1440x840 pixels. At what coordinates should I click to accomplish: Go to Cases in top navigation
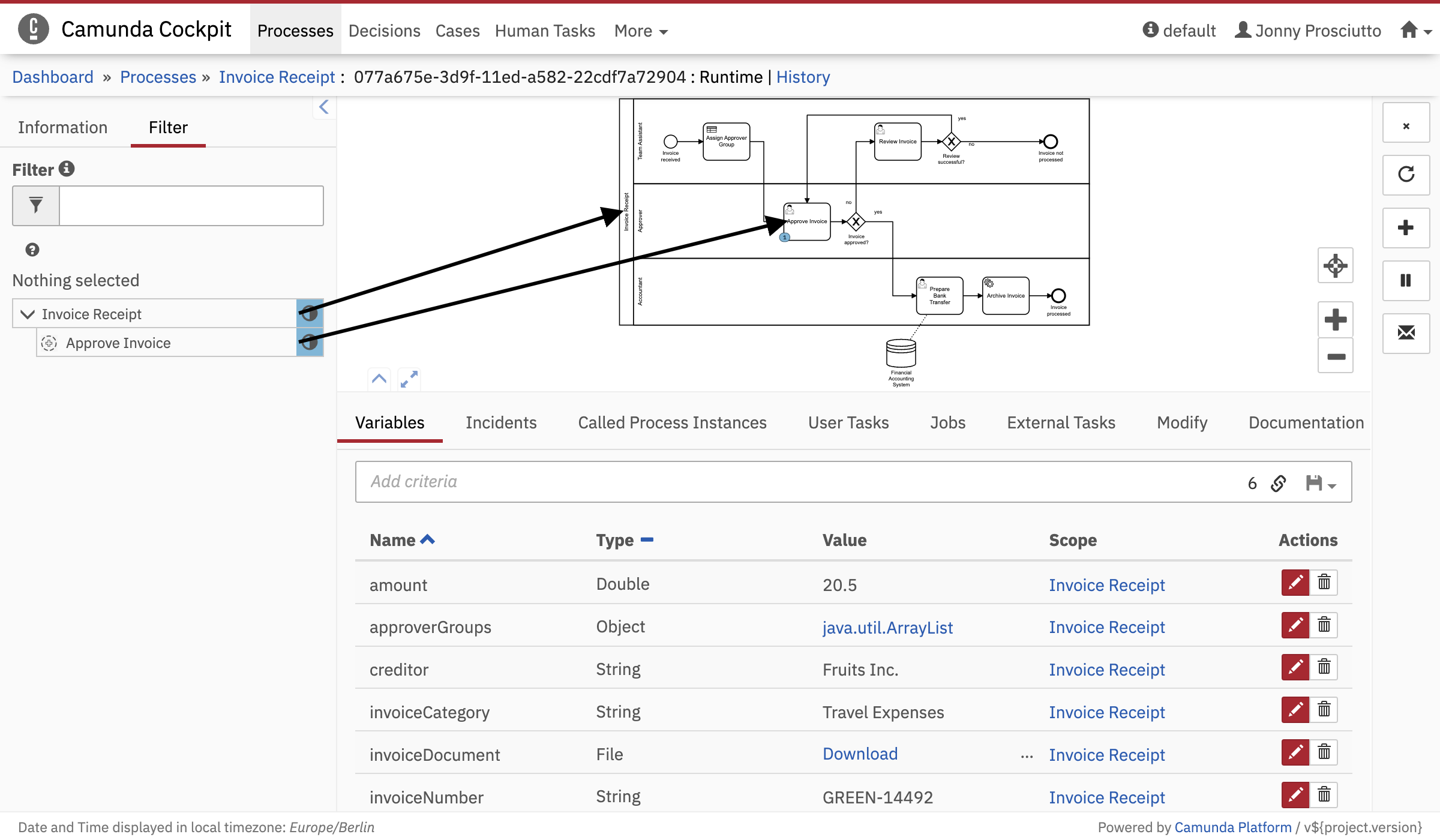pos(457,31)
